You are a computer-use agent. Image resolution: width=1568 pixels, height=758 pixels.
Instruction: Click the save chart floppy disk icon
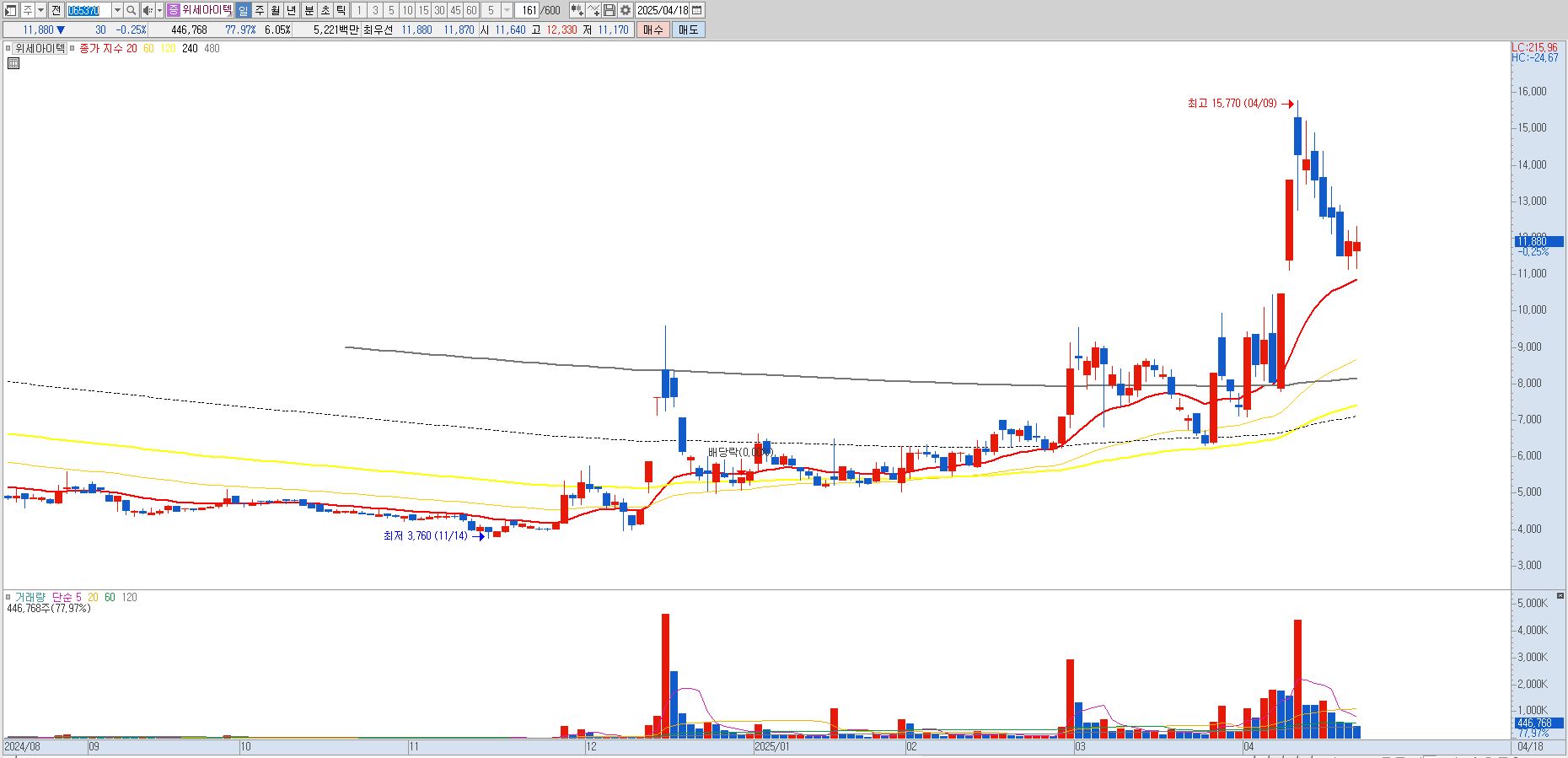609,10
